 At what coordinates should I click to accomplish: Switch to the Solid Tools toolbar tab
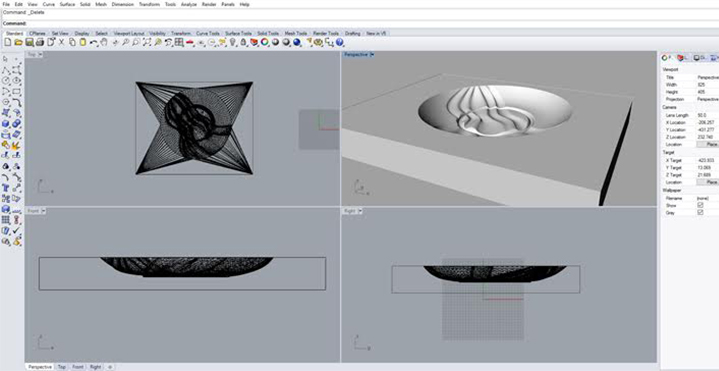tap(268, 33)
